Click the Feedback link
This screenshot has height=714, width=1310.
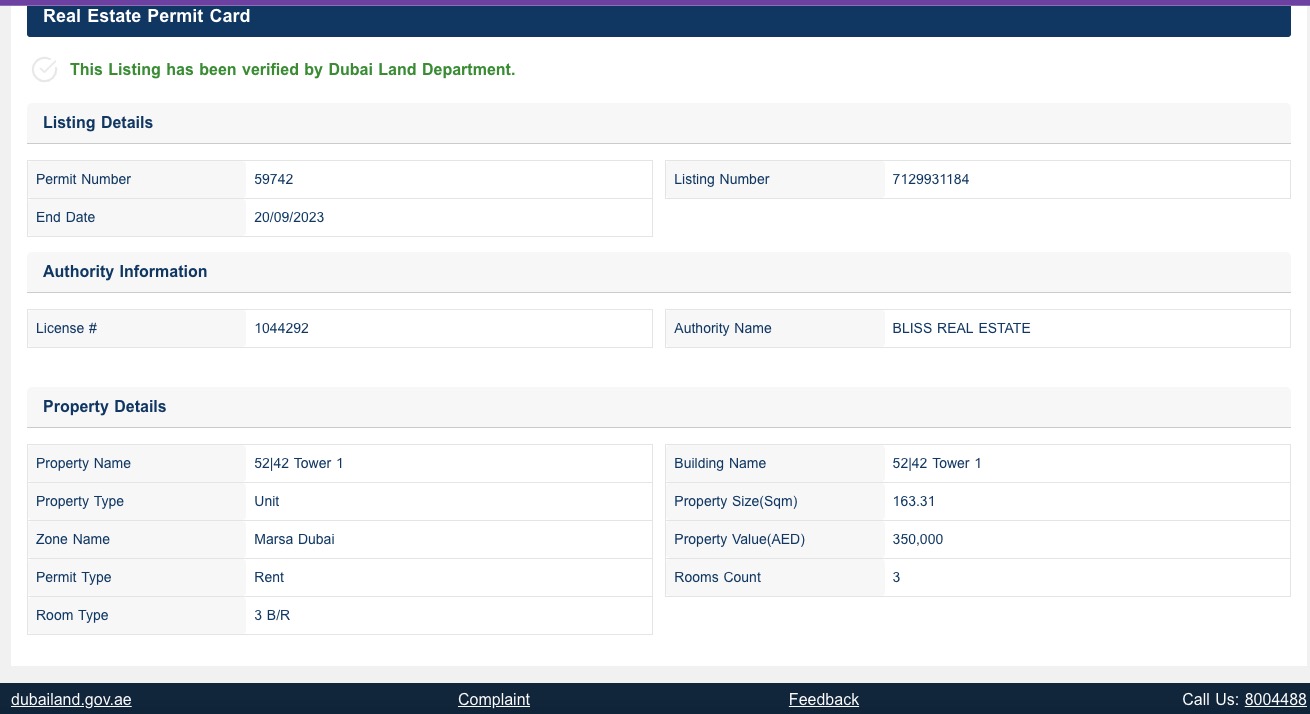(823, 699)
